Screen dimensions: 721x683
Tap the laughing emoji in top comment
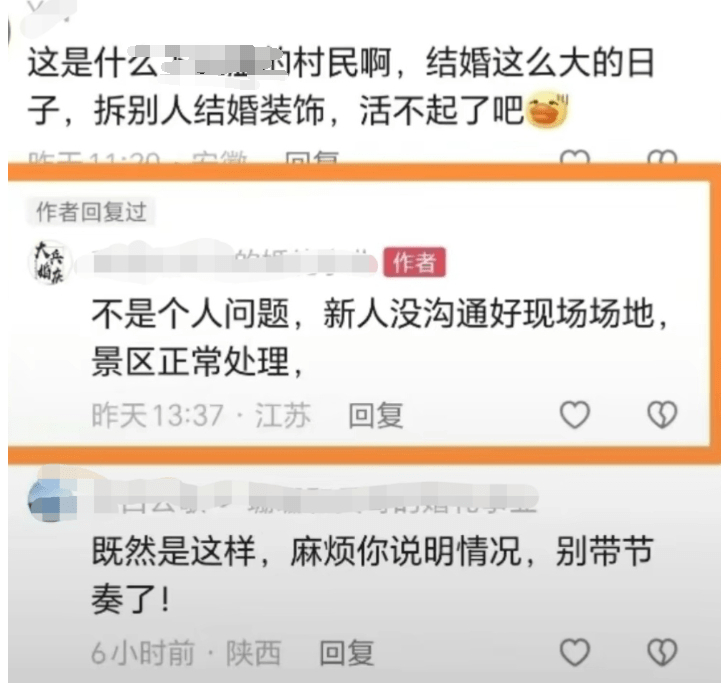coord(547,110)
